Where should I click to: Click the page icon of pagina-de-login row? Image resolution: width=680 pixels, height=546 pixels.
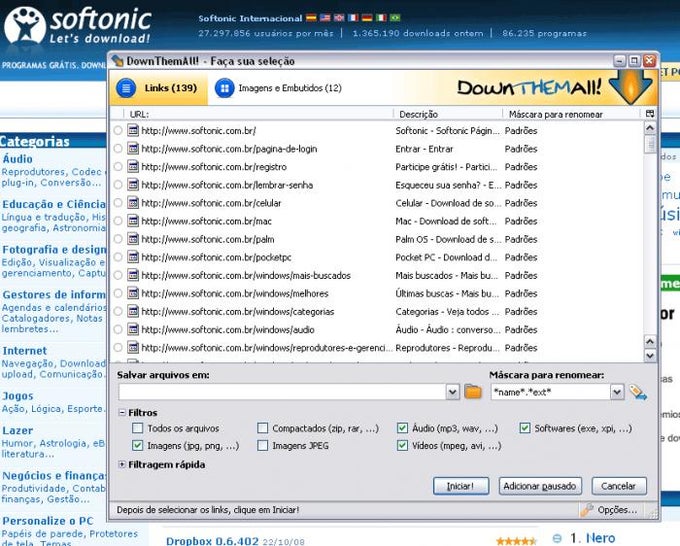(133, 148)
